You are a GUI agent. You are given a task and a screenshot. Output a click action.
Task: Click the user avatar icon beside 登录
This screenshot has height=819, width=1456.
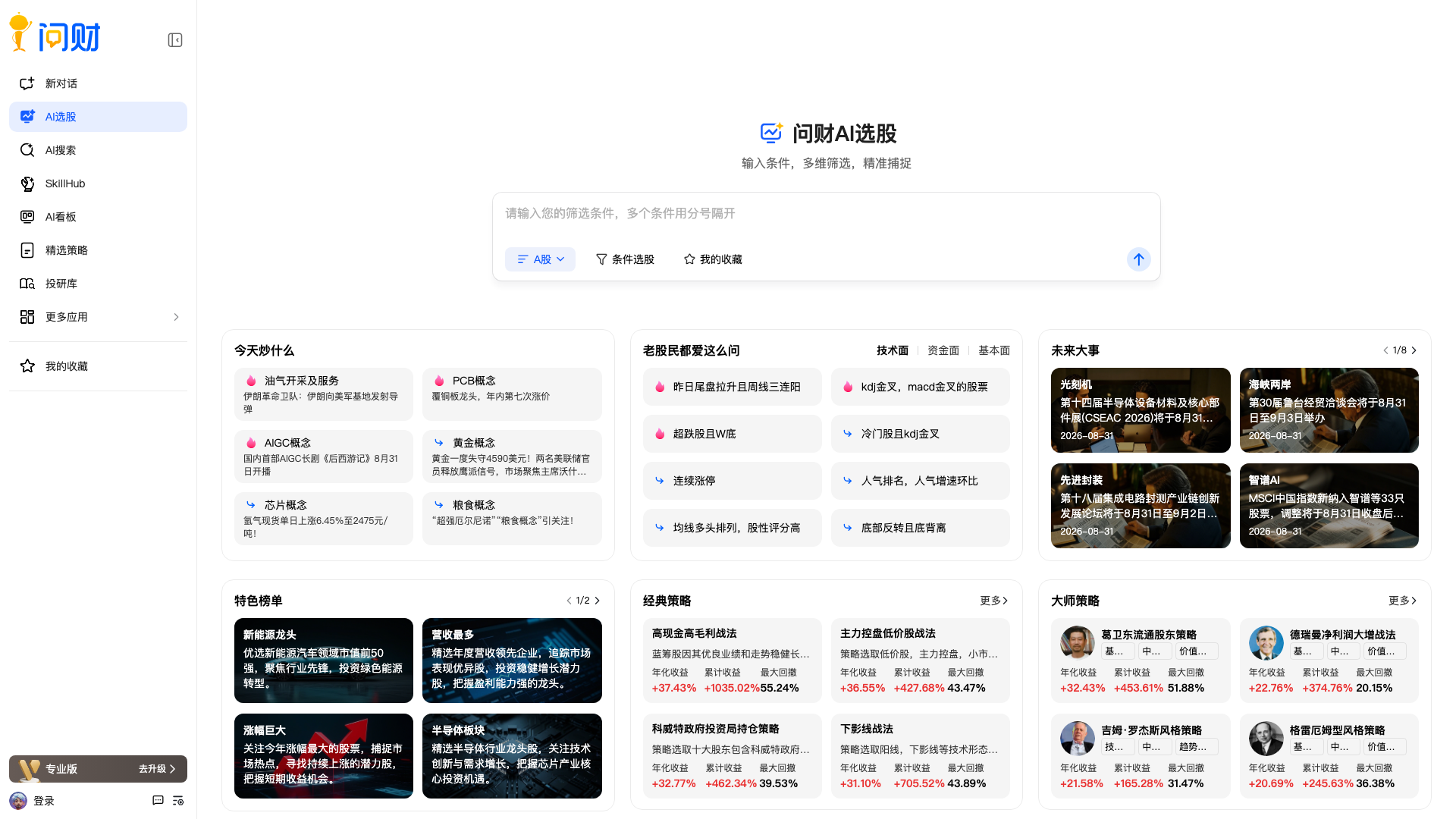tap(18, 801)
